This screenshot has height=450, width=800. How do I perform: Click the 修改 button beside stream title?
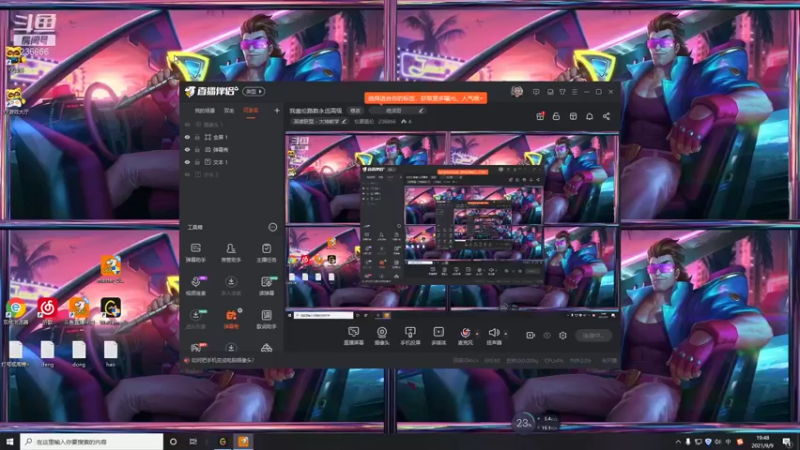pyautogui.click(x=355, y=111)
